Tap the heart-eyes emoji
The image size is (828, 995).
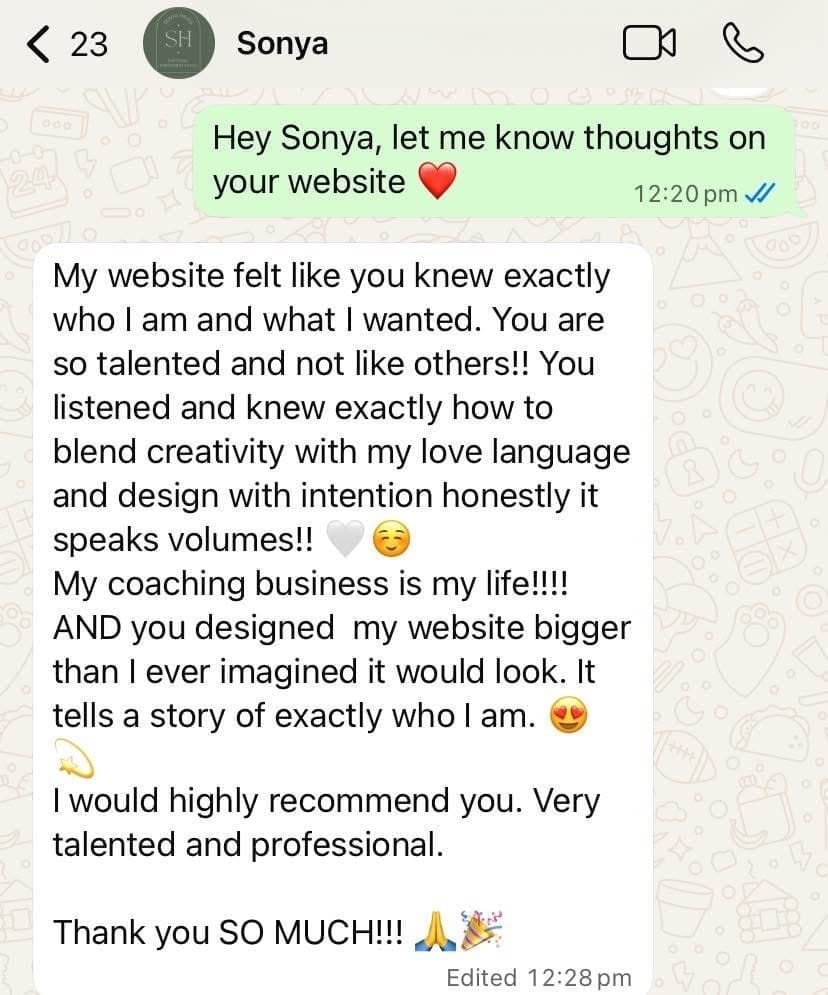point(569,717)
